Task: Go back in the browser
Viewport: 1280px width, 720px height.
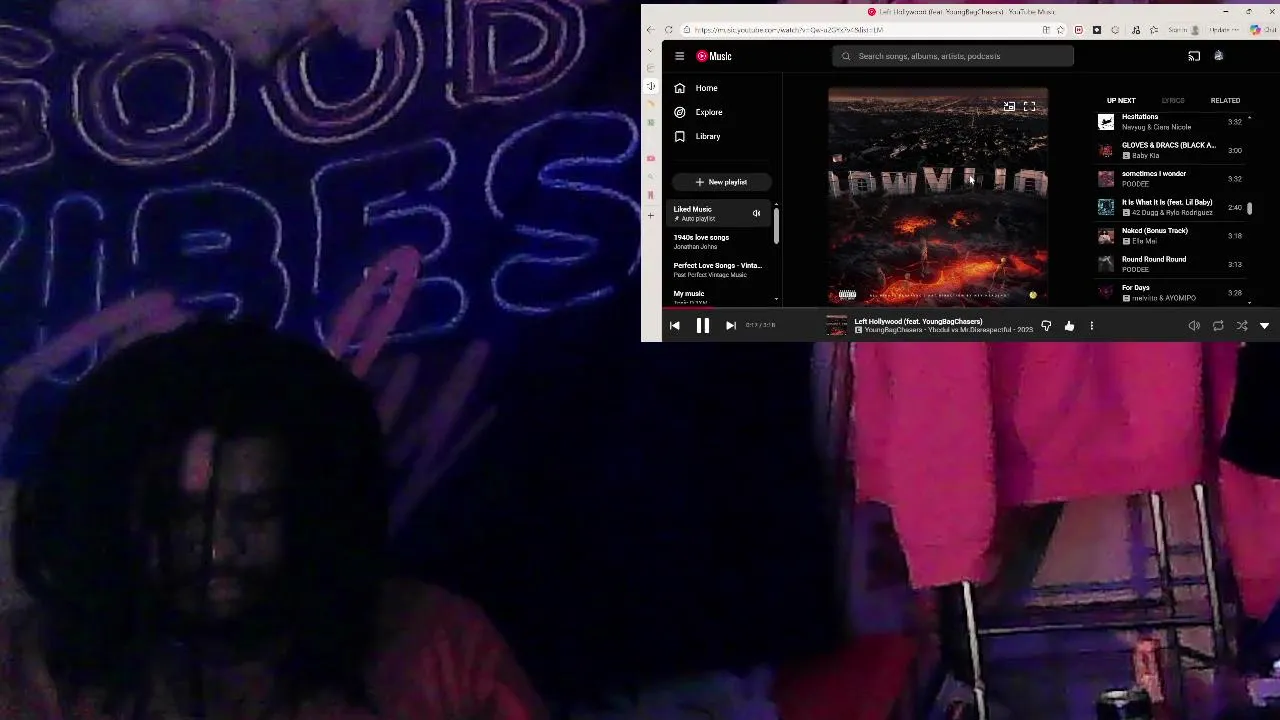Action: 651,30
